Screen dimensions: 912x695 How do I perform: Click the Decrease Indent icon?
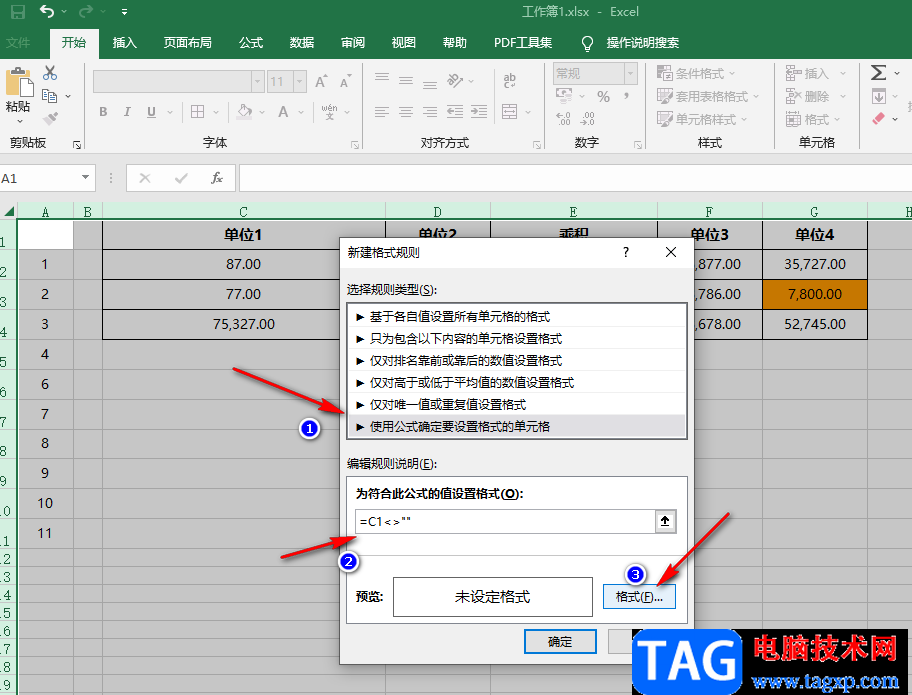tap(455, 112)
